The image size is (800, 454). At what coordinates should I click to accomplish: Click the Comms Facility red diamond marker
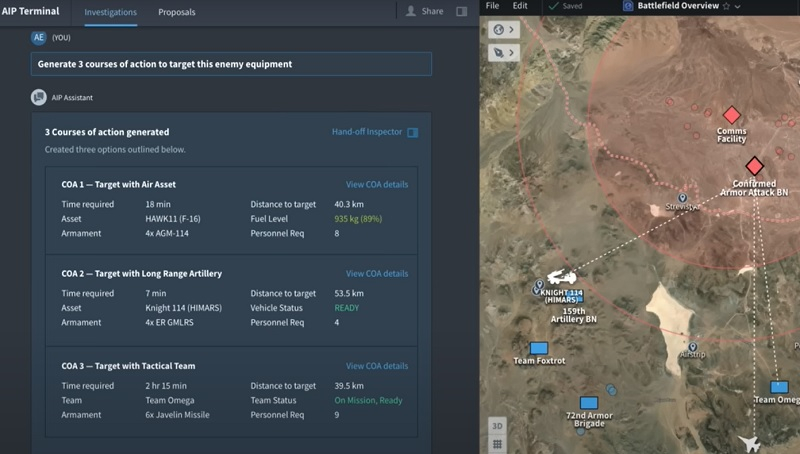(731, 115)
